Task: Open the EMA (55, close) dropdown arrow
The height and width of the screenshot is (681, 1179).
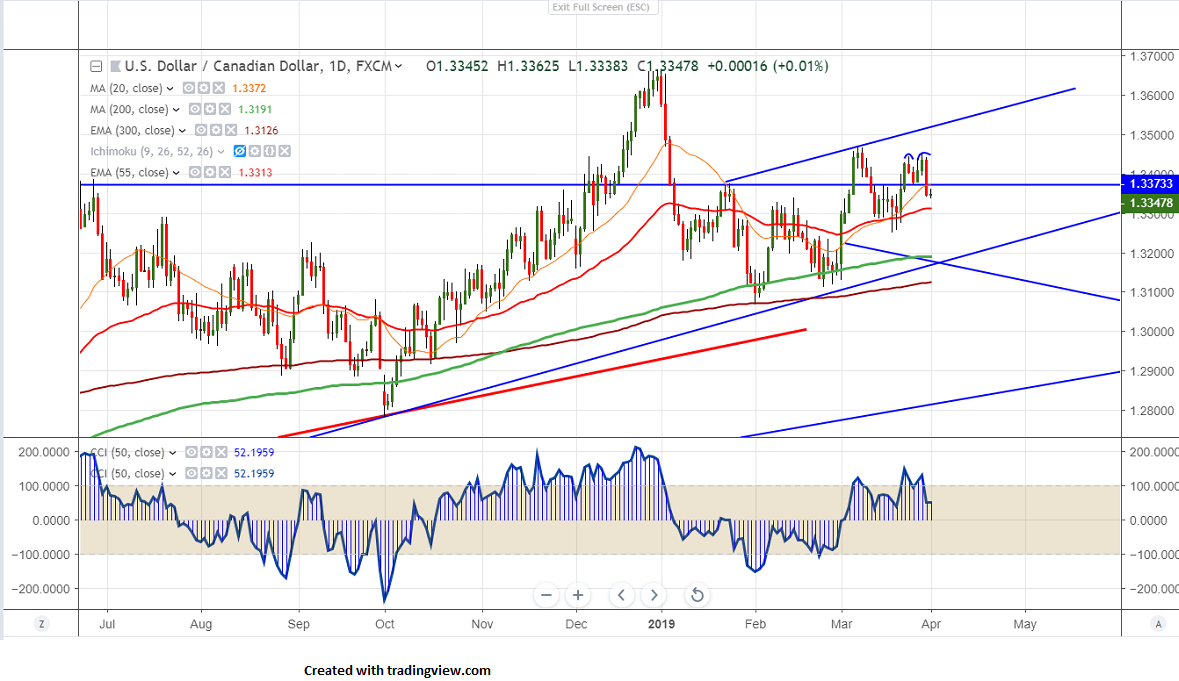Action: (x=177, y=173)
